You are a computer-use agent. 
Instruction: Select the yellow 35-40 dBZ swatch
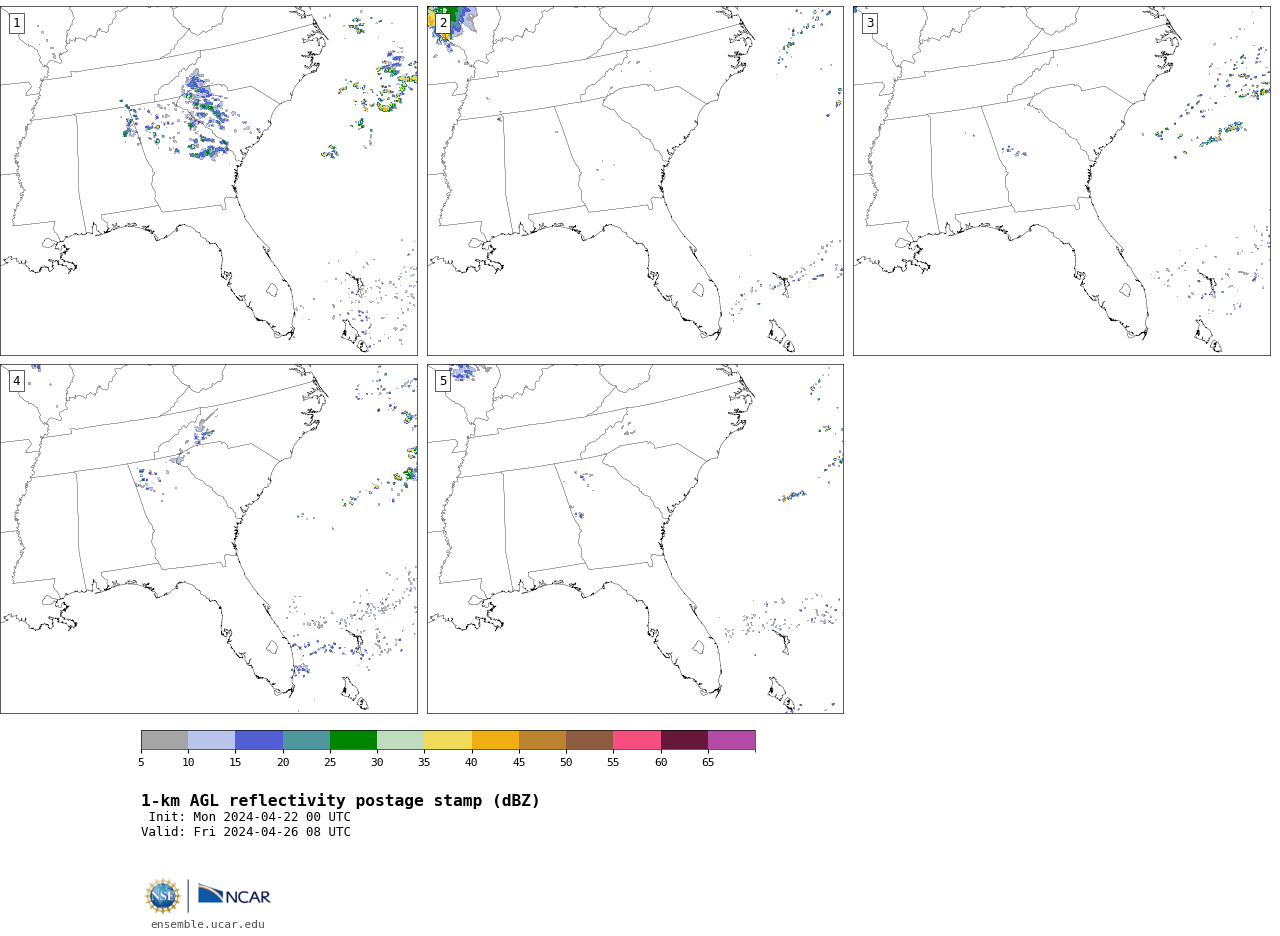click(x=448, y=740)
